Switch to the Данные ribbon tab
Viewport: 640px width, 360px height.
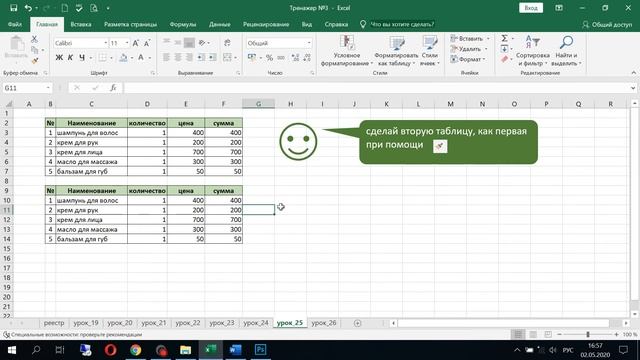tap(220, 24)
